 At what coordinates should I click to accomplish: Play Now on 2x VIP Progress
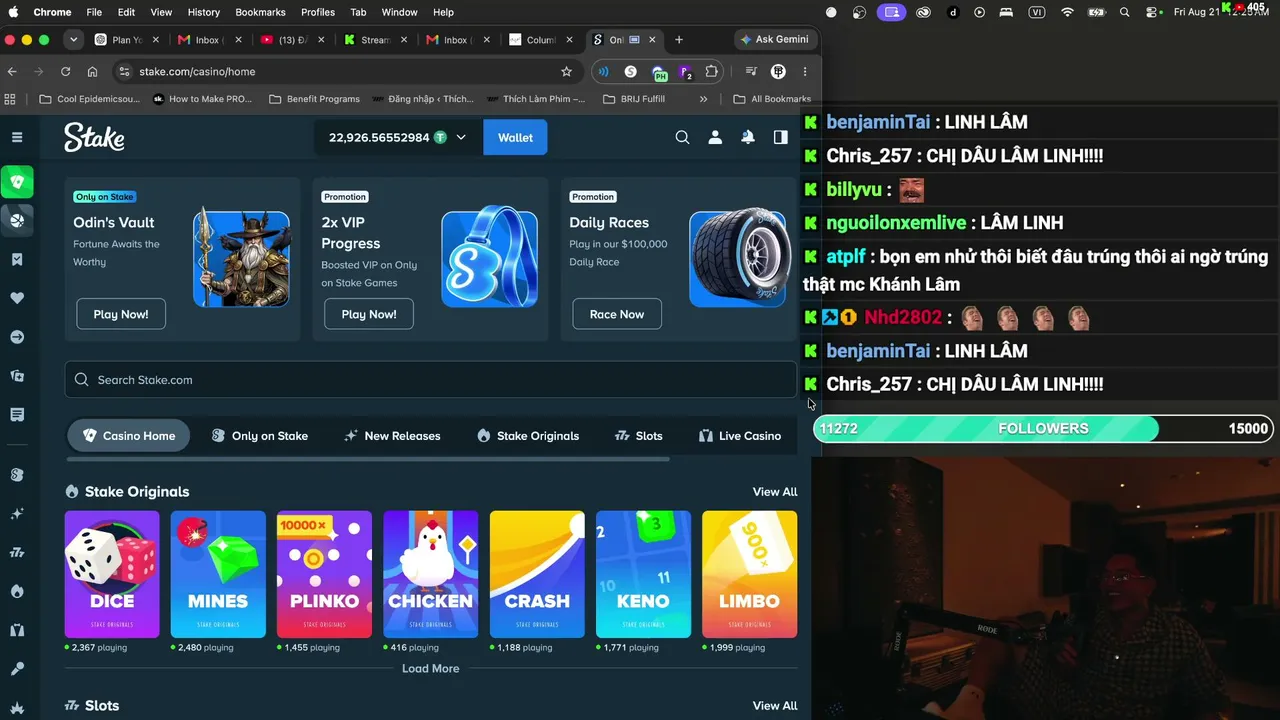369,314
